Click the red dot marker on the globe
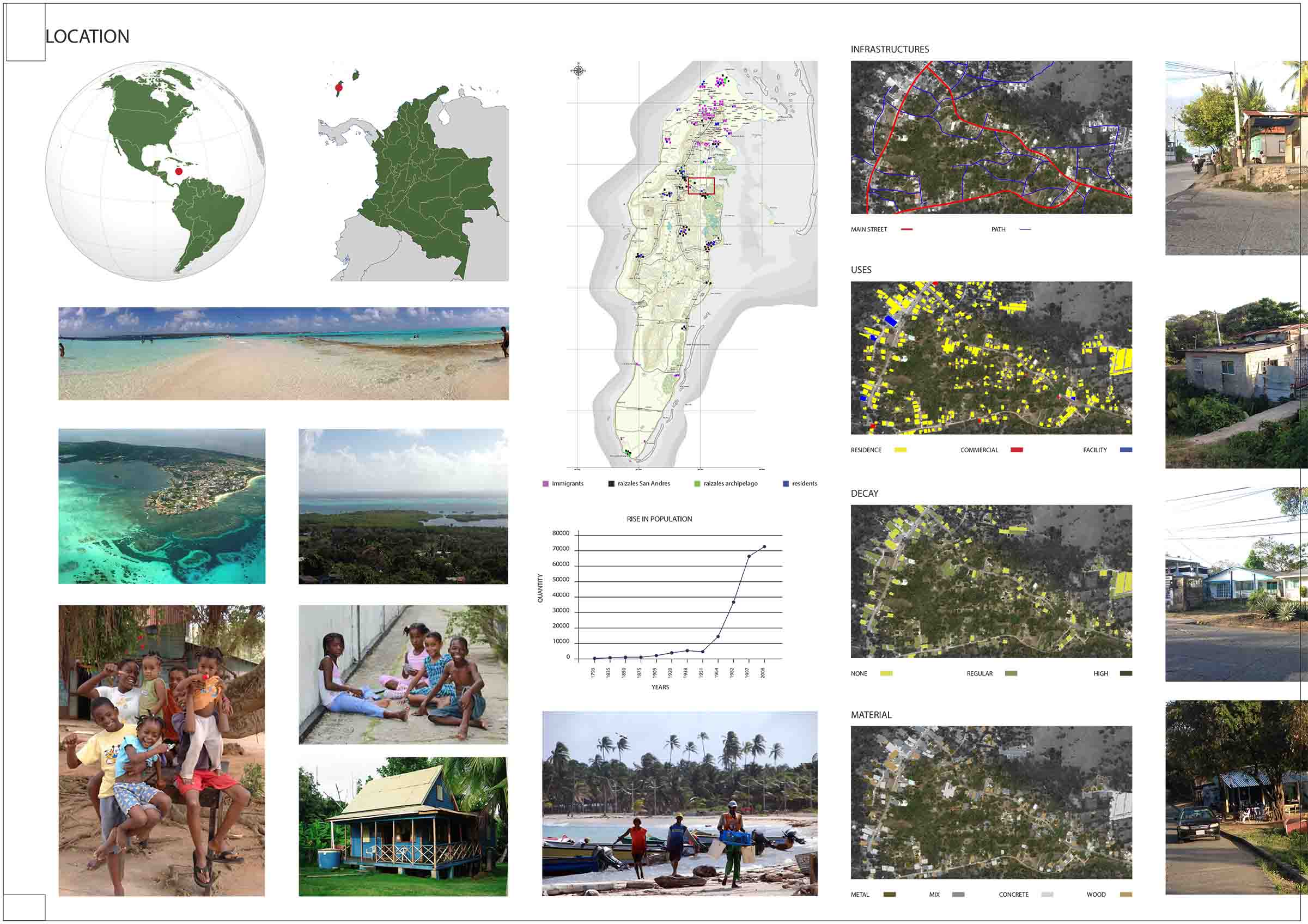This screenshot has height=924, width=1308. 179,171
